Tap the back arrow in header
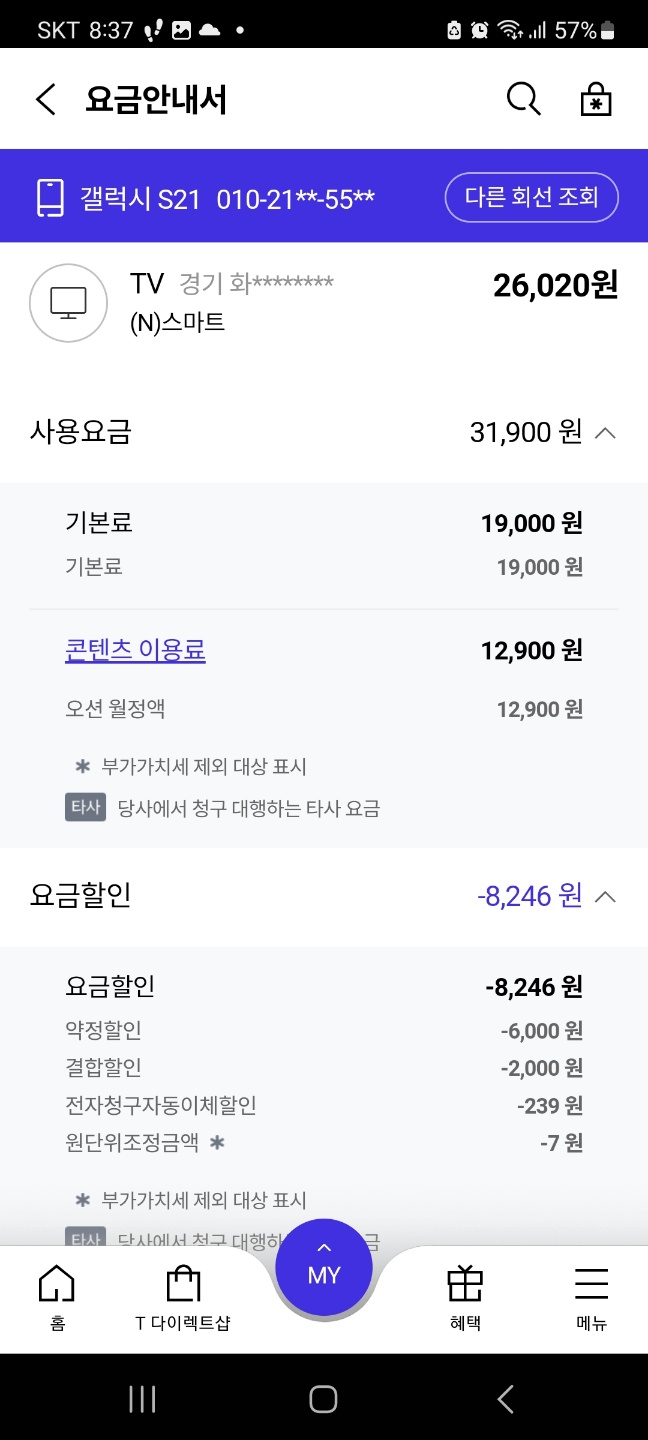 [45, 100]
